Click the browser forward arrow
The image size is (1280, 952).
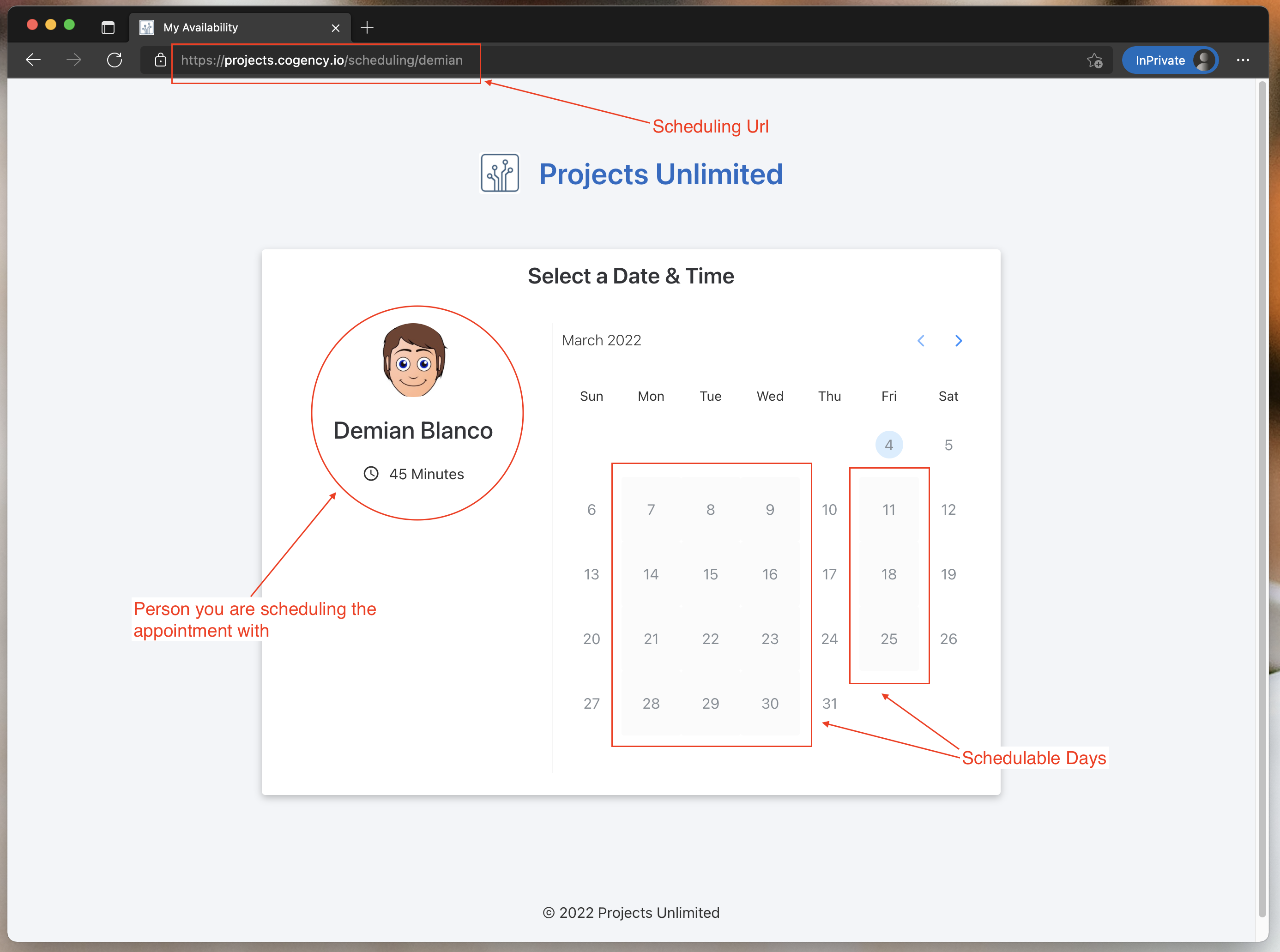74,60
